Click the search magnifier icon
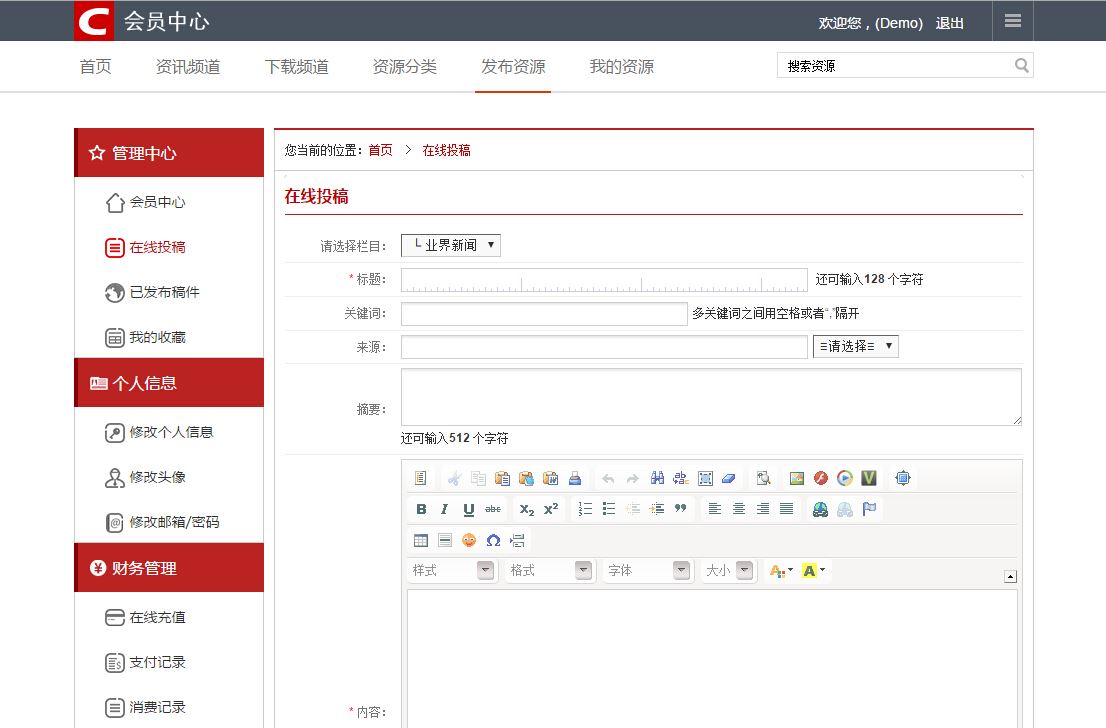Screen dimensions: 1106x728 1021,66
